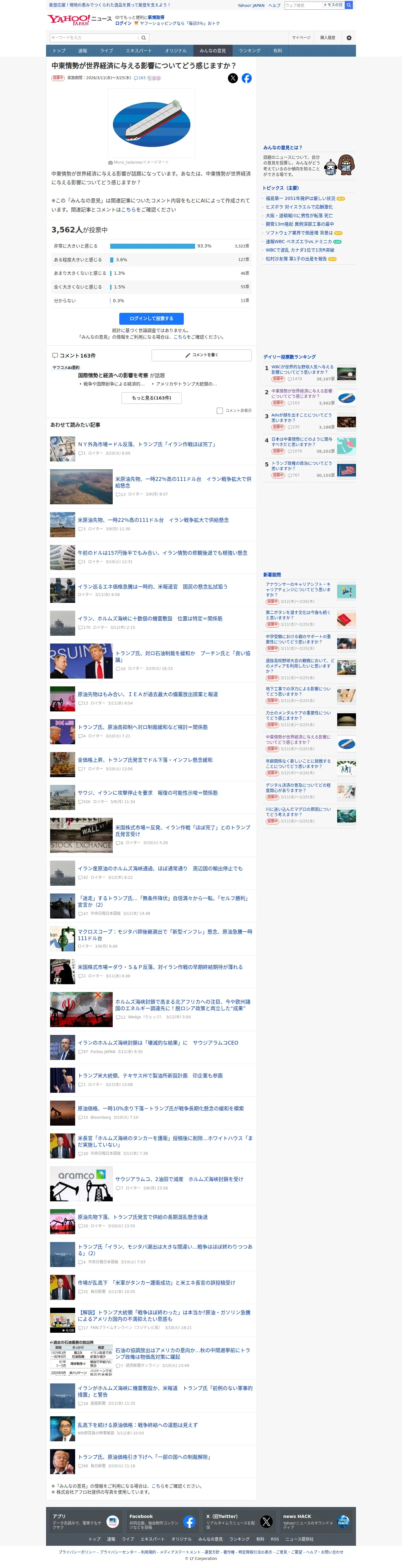The height and width of the screenshot is (1568, 402).
Task: Click the video thumbnail marked 6:08
Action: [62, 1320]
